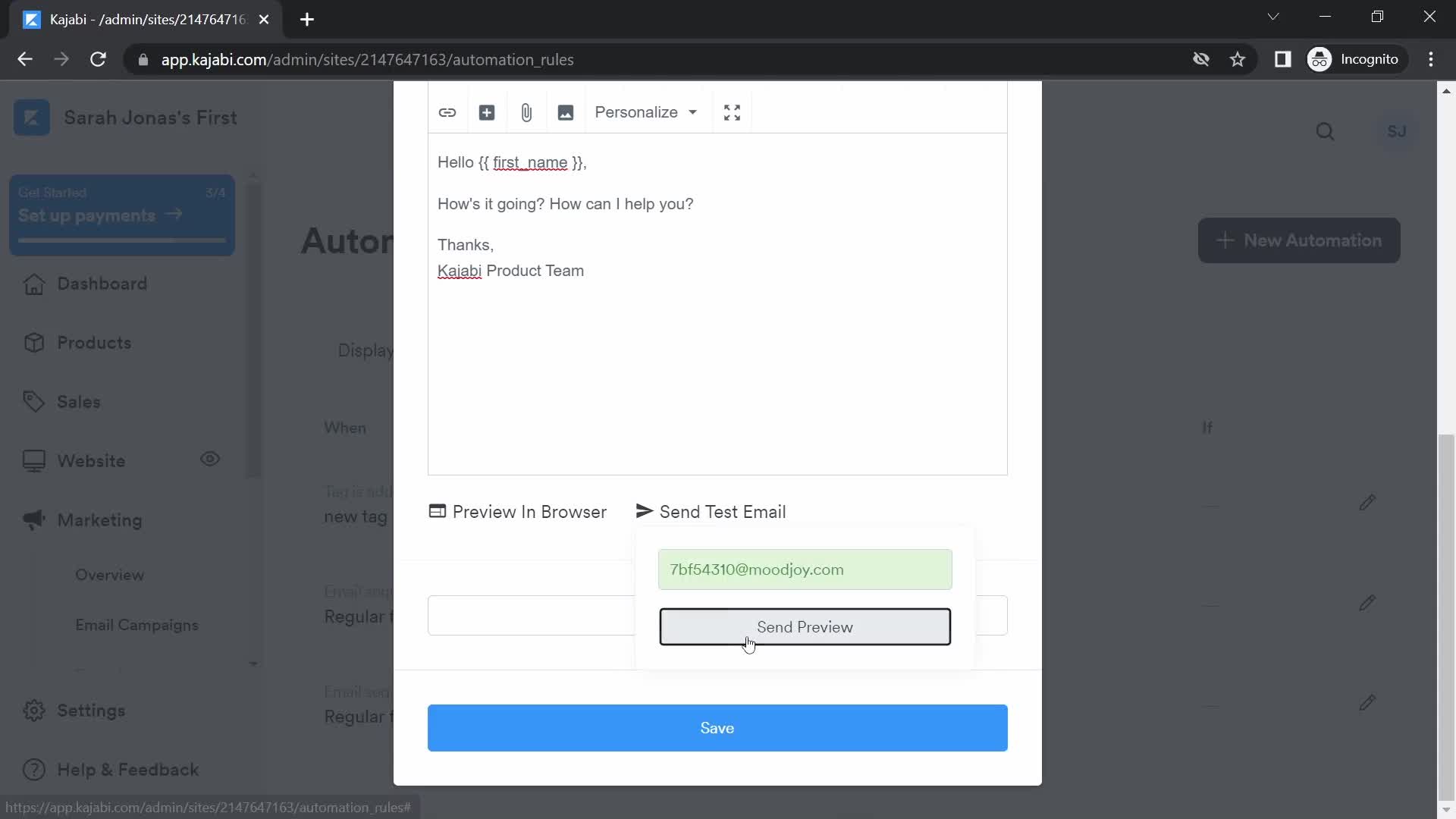Screen dimensions: 1456x819
Task: Click the browser forward arrow
Action: point(61,59)
